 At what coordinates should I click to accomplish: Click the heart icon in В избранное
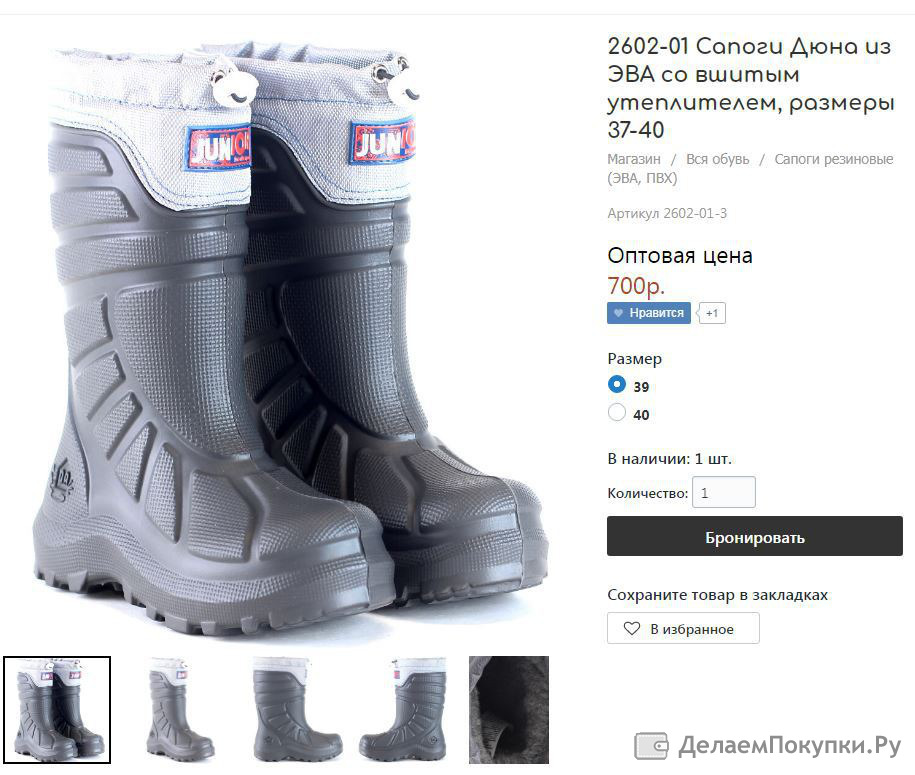(632, 629)
